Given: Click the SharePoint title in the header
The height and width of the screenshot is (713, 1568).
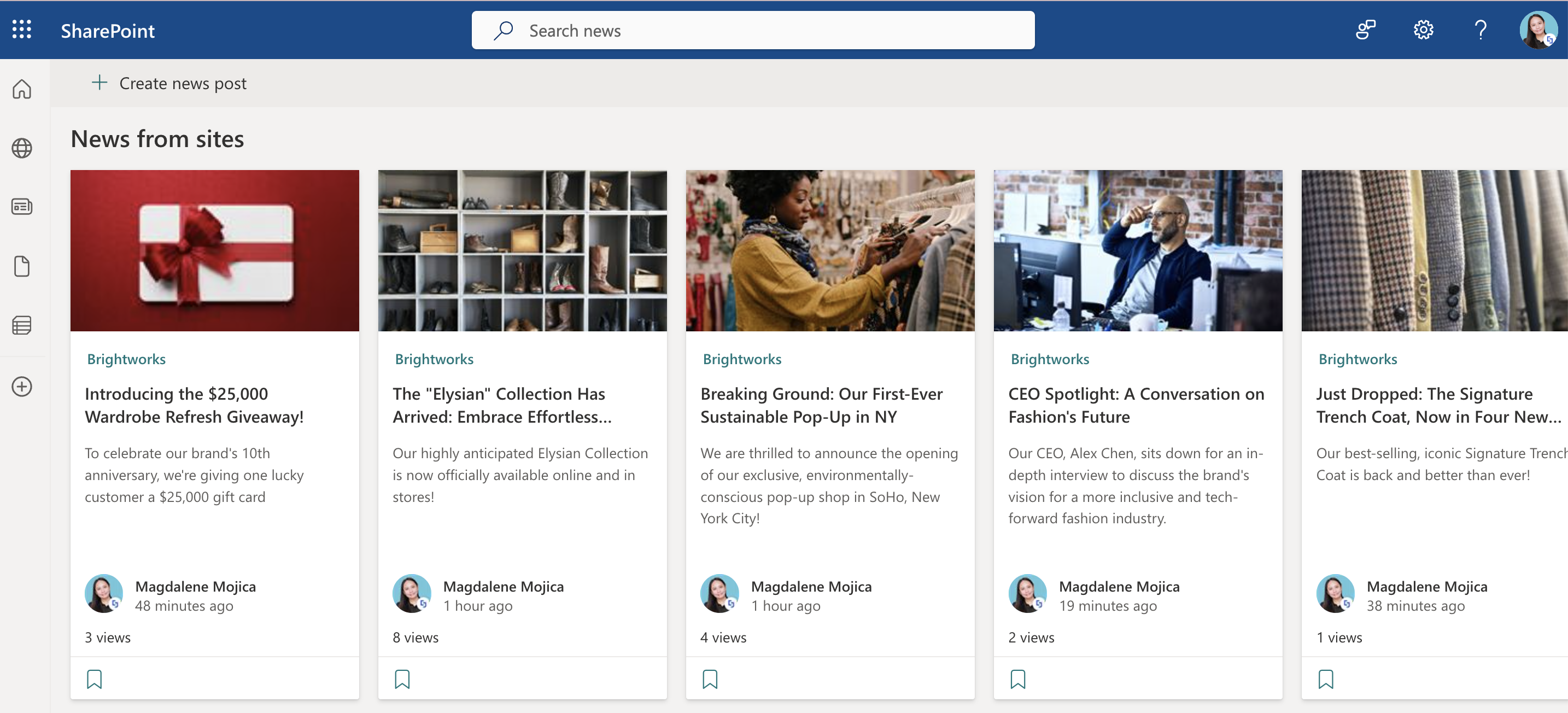Looking at the screenshot, I should 108,31.
